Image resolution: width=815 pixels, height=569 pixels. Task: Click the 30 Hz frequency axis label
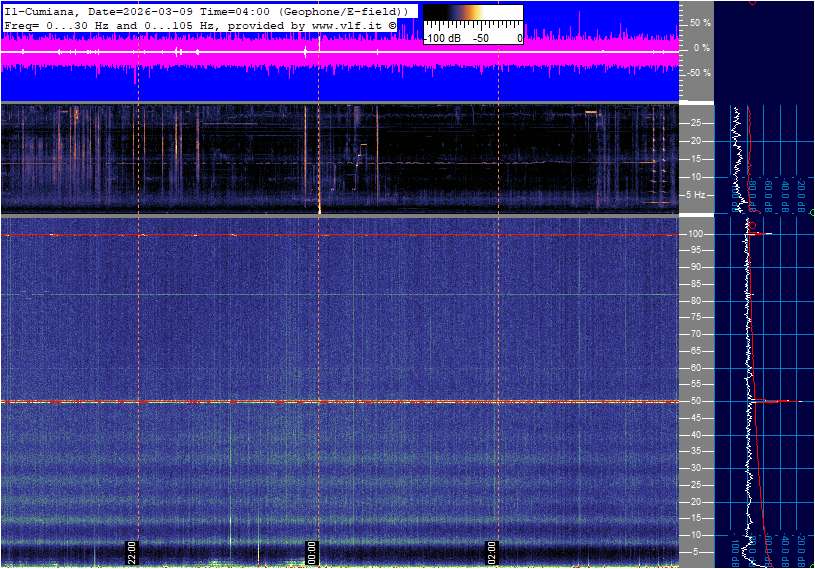point(694,468)
